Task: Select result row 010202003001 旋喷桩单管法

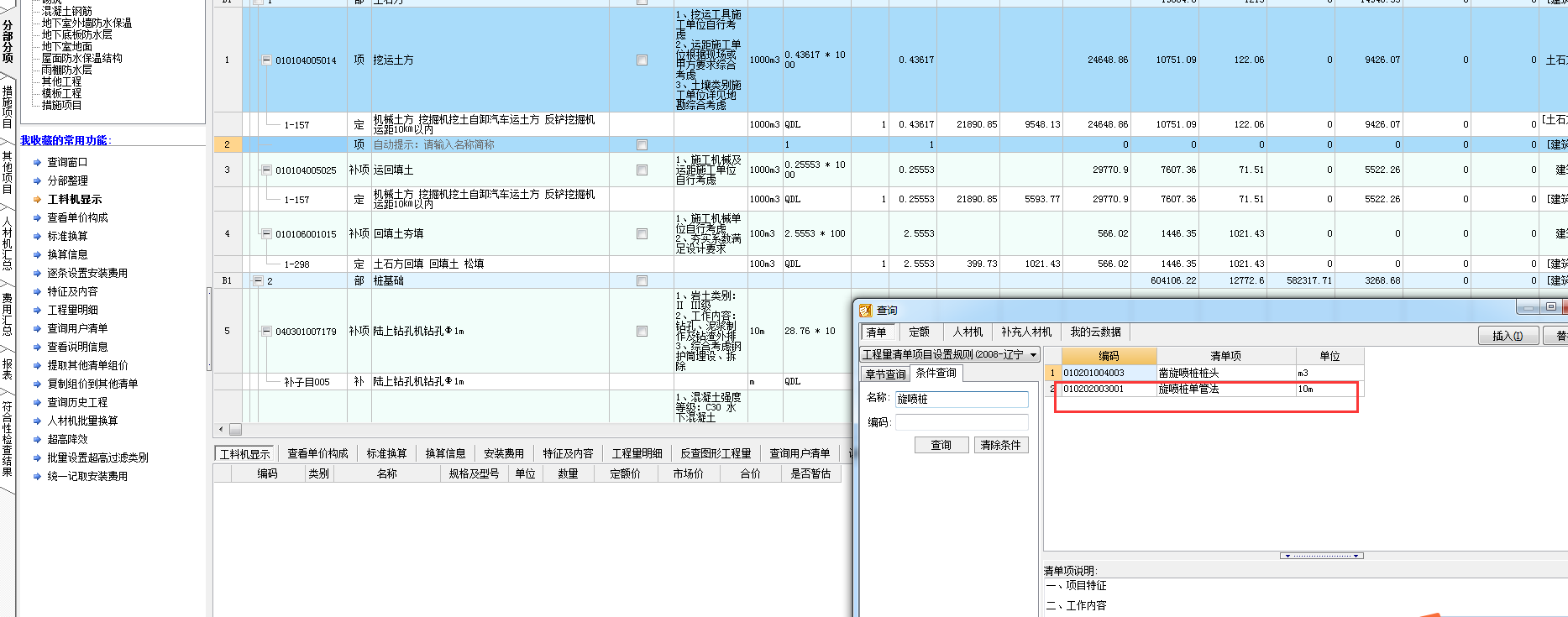Action: click(1204, 390)
